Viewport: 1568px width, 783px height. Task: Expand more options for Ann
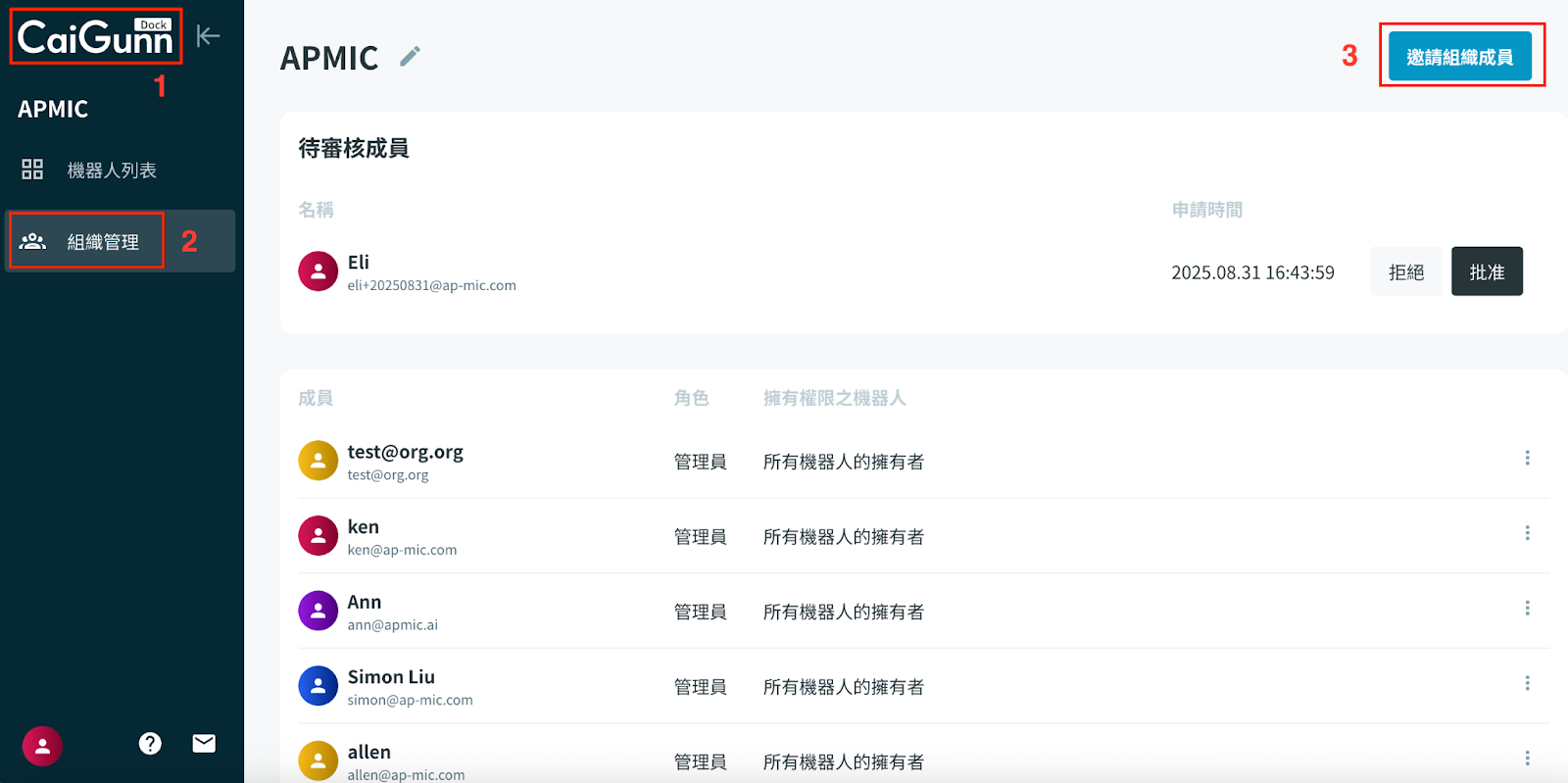pos(1527,609)
